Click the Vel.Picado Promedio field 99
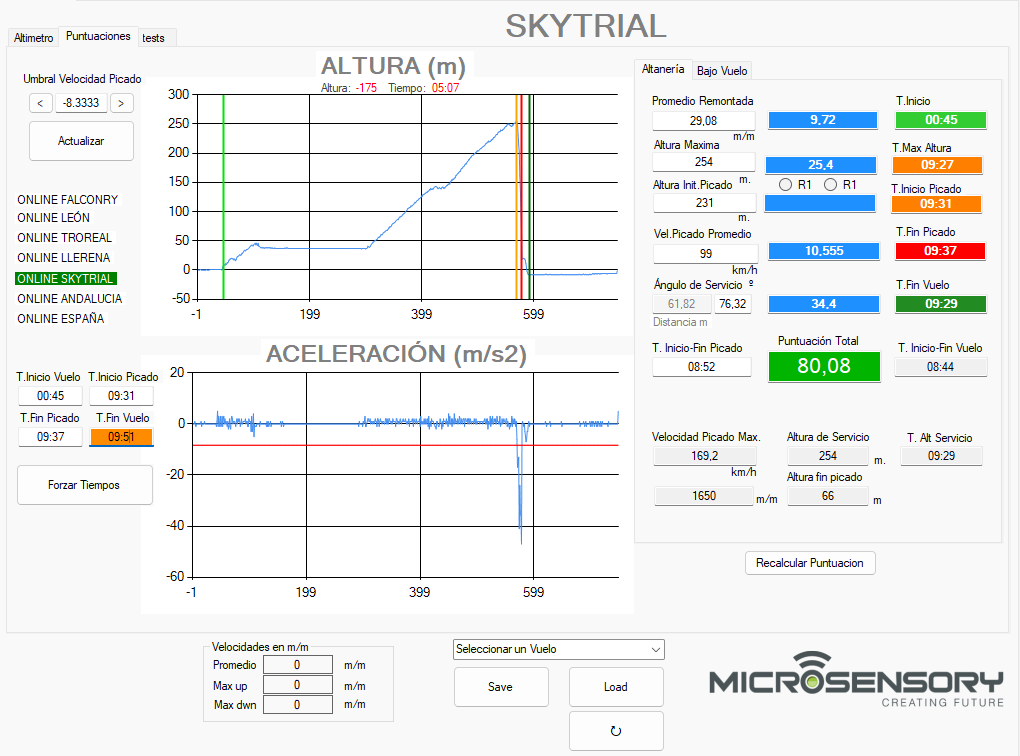 706,253
